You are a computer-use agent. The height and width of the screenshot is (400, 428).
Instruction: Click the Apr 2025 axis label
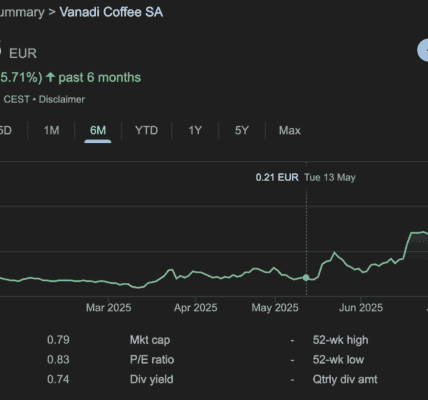[195, 307]
